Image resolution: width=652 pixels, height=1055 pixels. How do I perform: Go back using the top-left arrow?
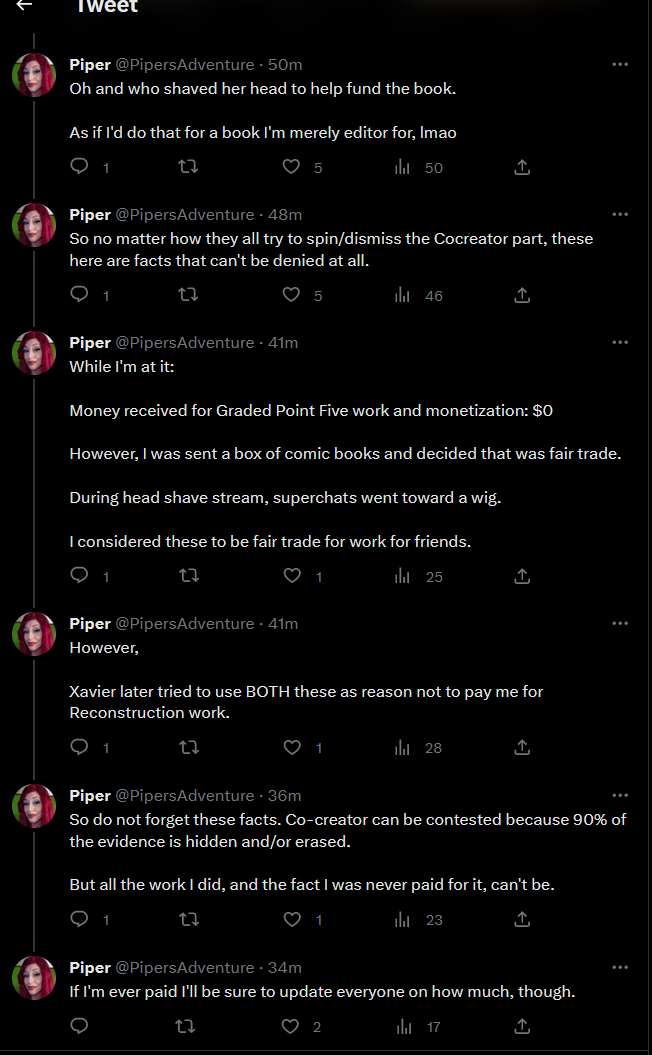[x=24, y=6]
